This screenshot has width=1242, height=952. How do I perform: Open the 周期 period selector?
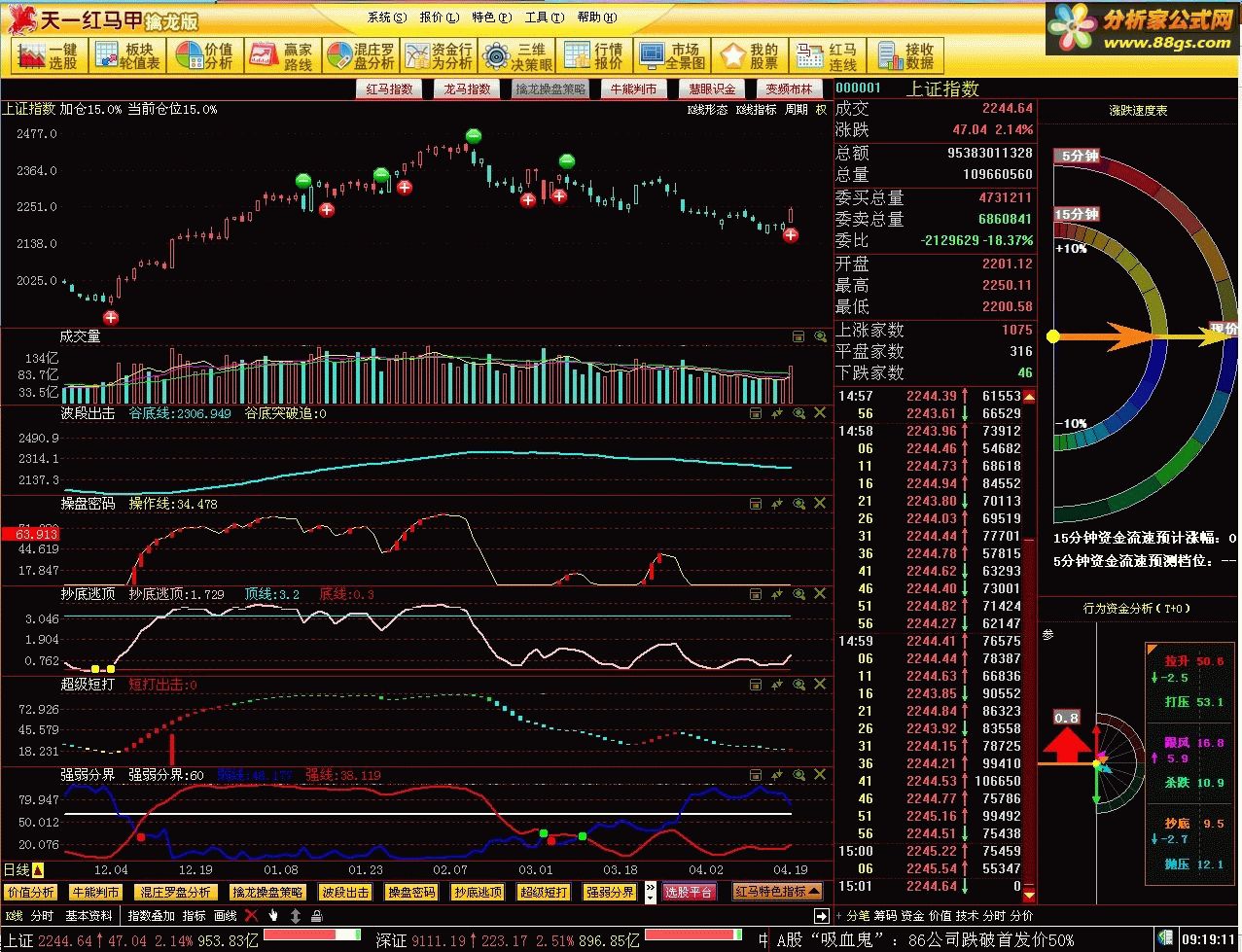coord(797,110)
